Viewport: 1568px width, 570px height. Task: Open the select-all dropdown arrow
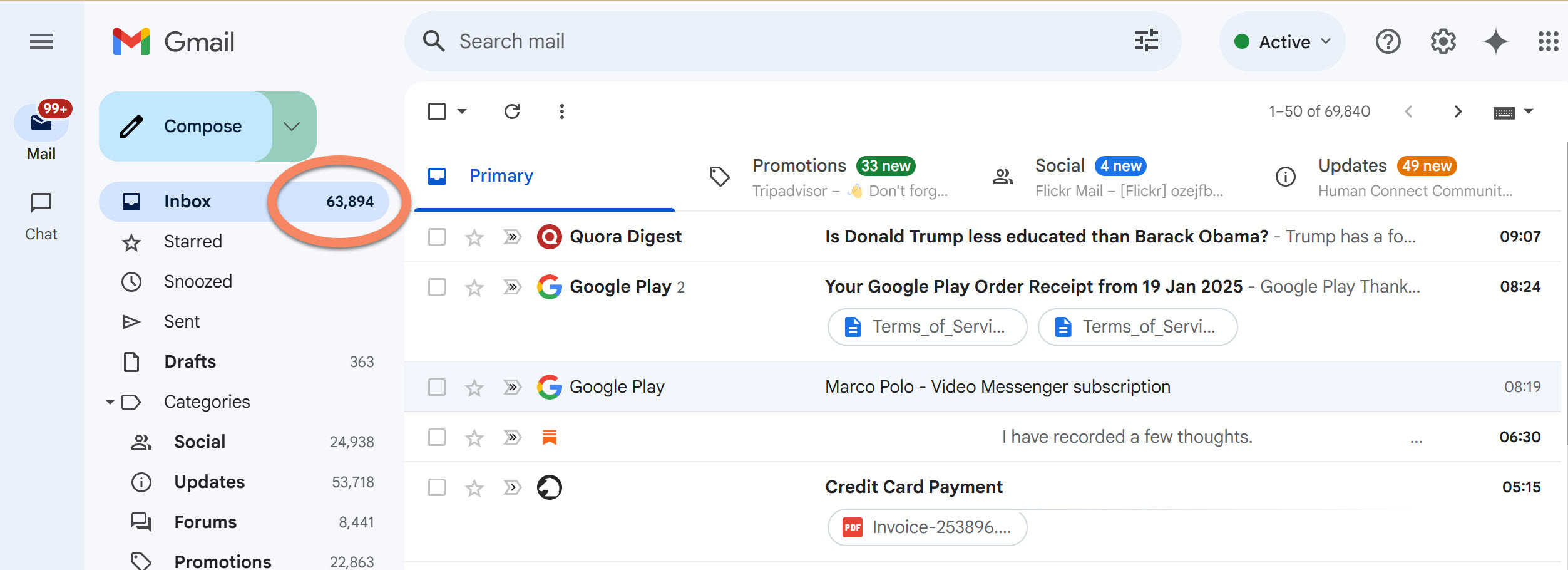[x=462, y=111]
